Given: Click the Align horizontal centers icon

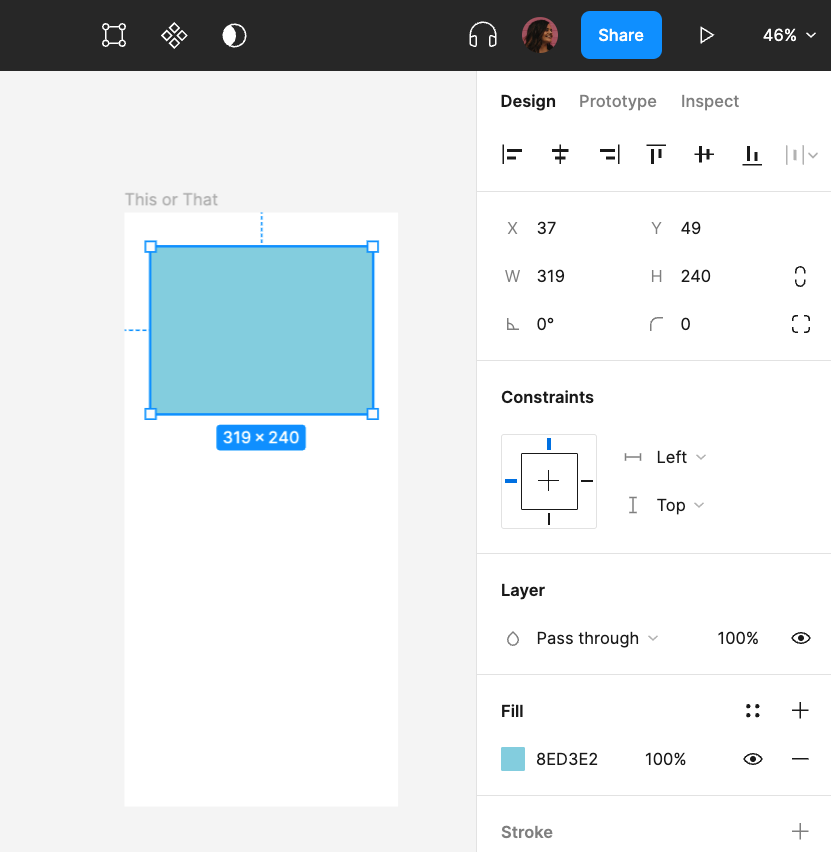Looking at the screenshot, I should [x=560, y=154].
